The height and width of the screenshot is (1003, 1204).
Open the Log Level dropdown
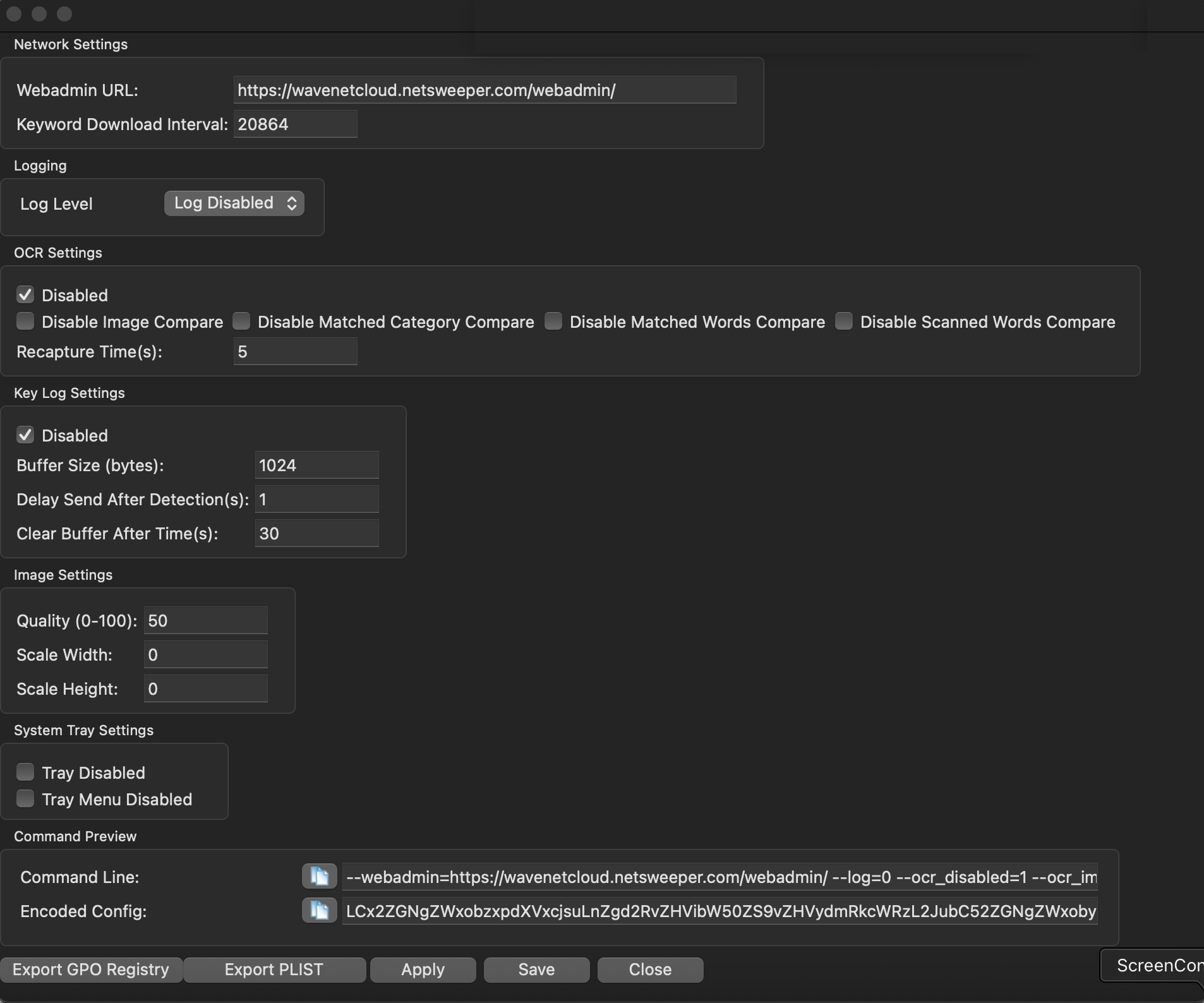(234, 203)
